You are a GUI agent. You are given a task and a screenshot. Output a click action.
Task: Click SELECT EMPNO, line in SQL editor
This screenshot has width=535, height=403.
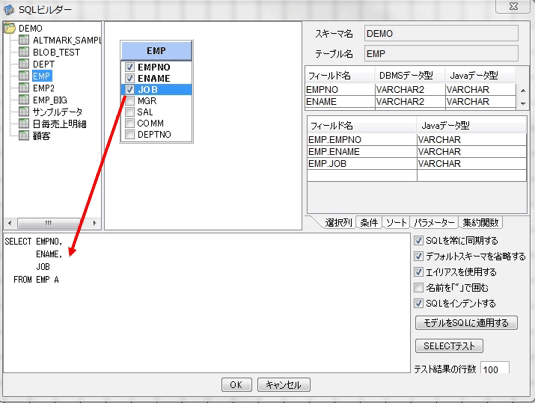(33, 242)
